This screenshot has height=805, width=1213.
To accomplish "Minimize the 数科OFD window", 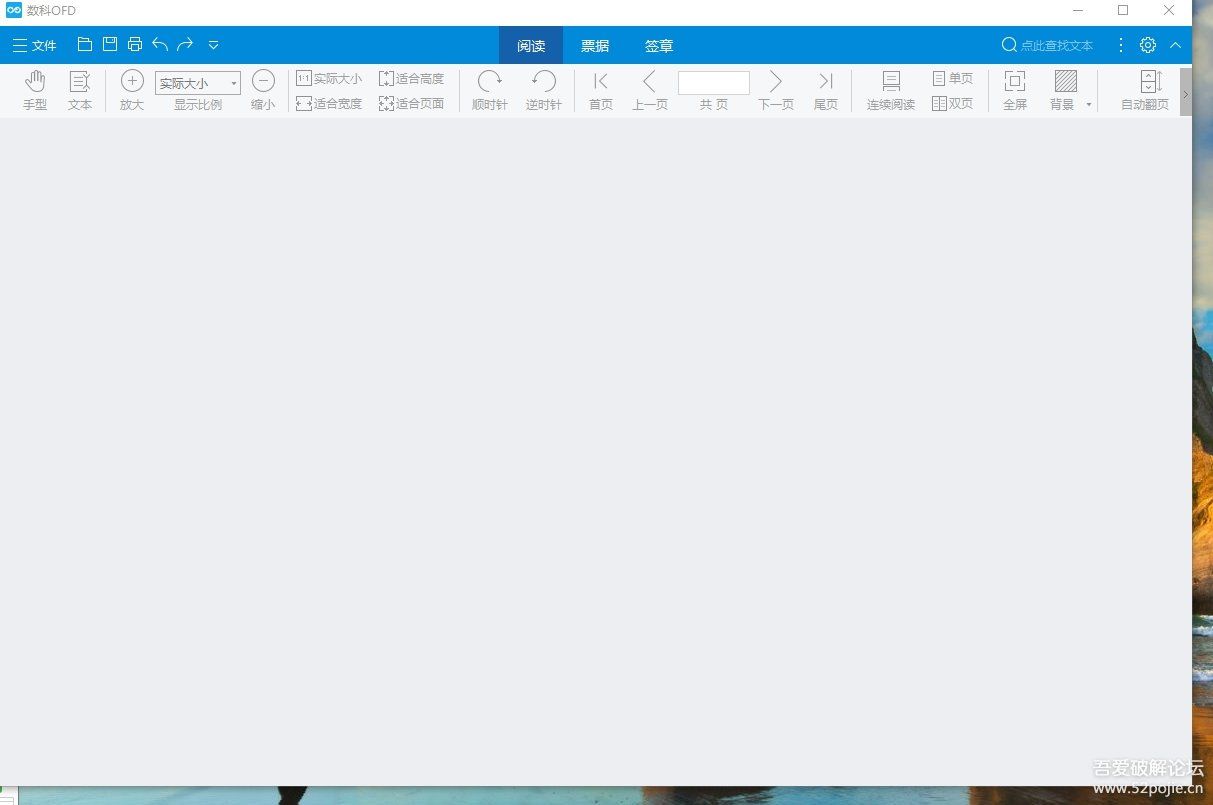I will pos(1078,10).
